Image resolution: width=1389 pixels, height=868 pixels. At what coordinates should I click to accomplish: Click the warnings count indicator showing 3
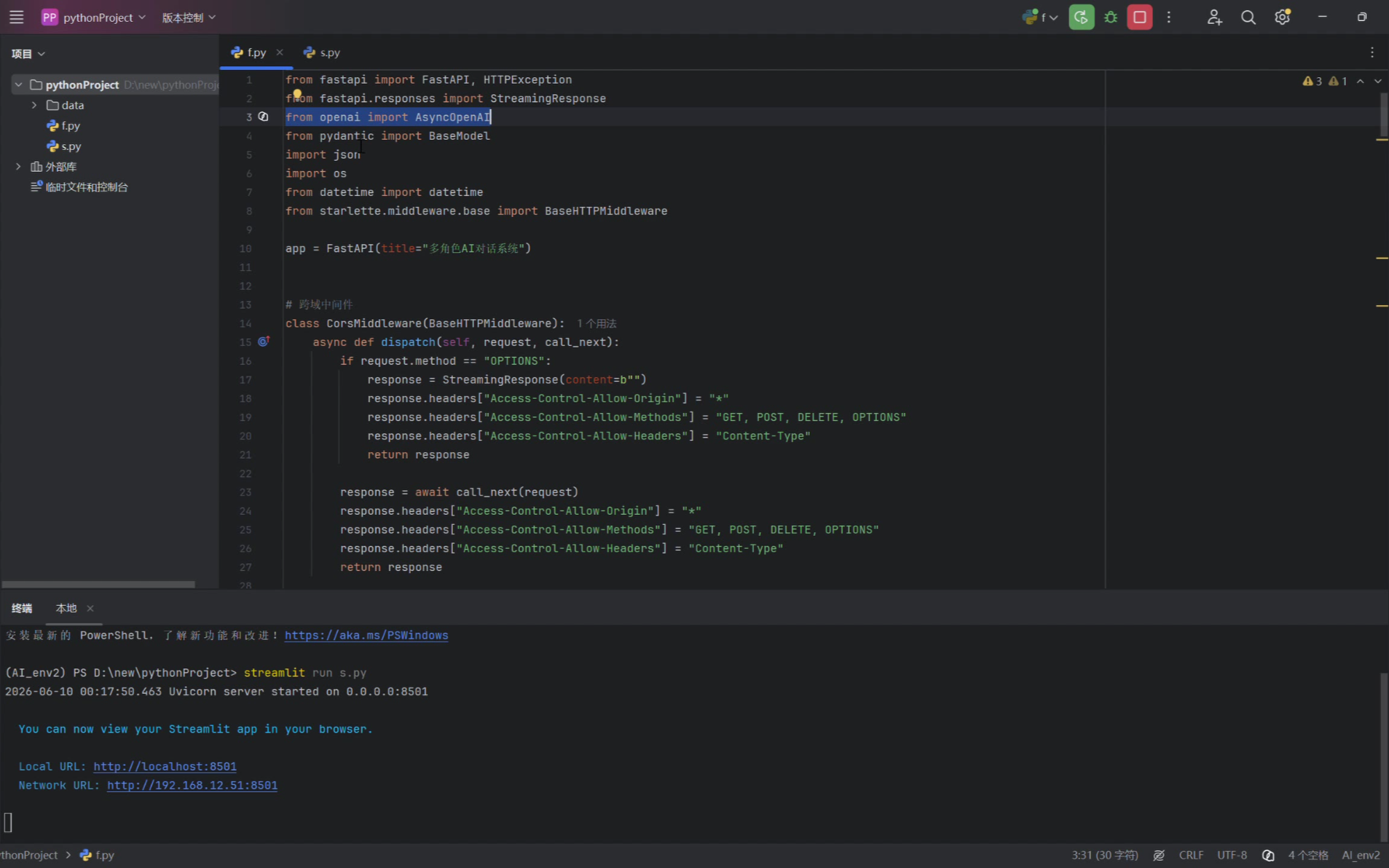tap(1312, 81)
